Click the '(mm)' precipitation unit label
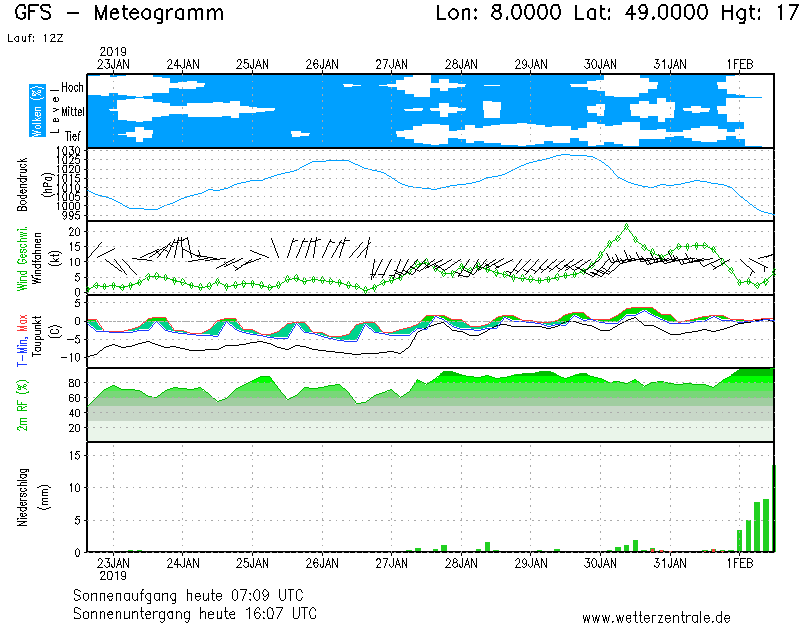This screenshot has height=625, width=800. tap(45, 497)
